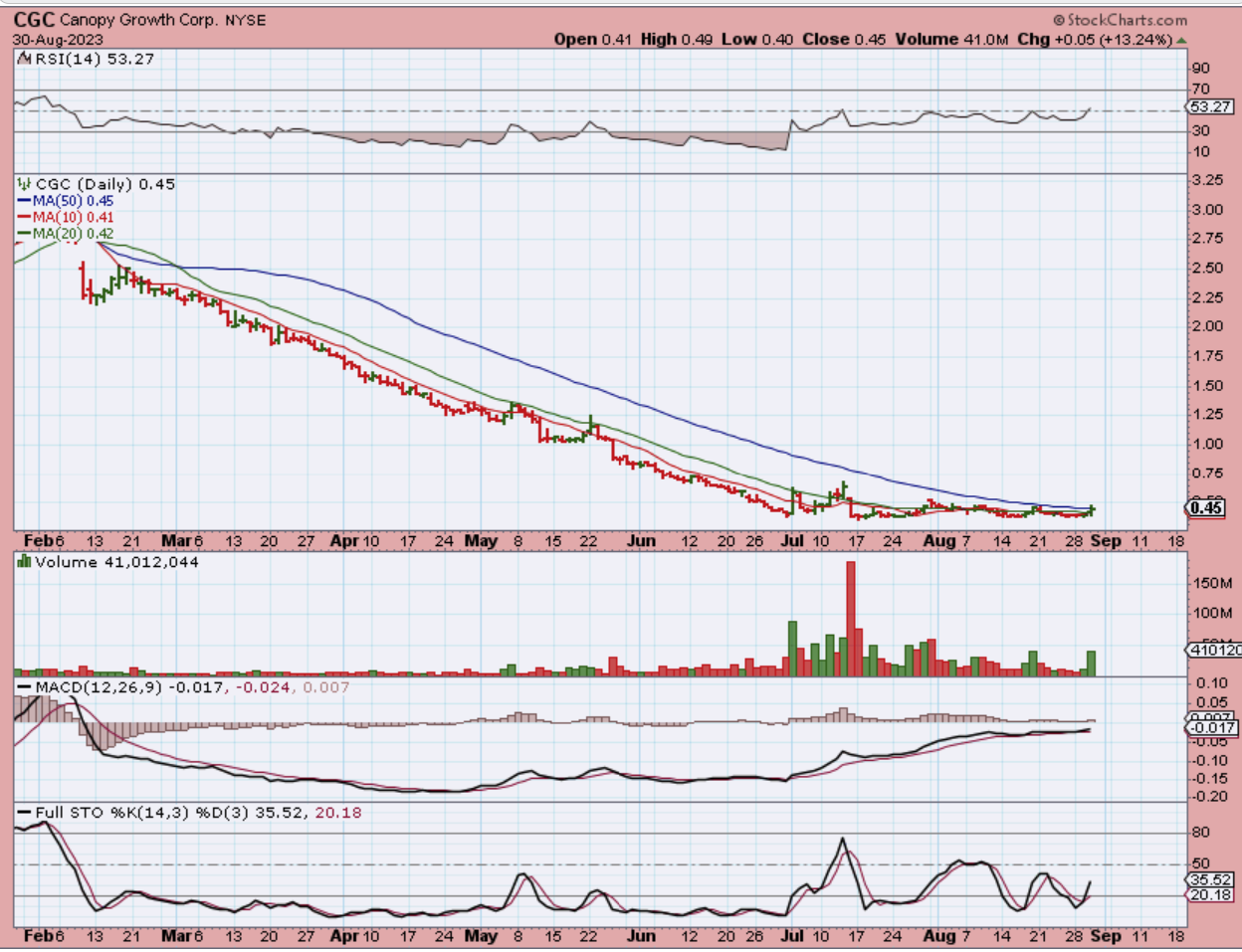
Task: Click the 3.00 price axis value
Action: [x=1207, y=210]
